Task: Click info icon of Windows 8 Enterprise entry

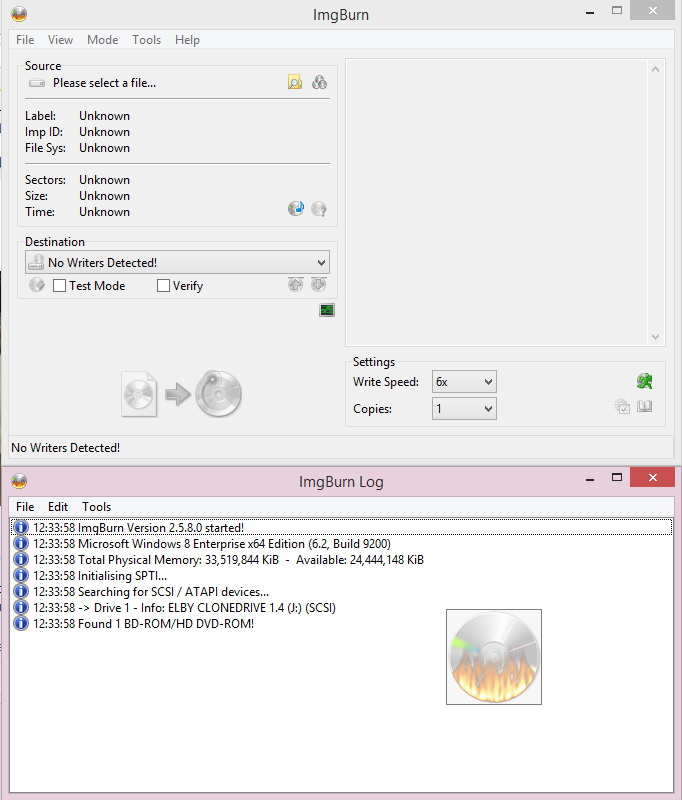Action: [x=20, y=543]
